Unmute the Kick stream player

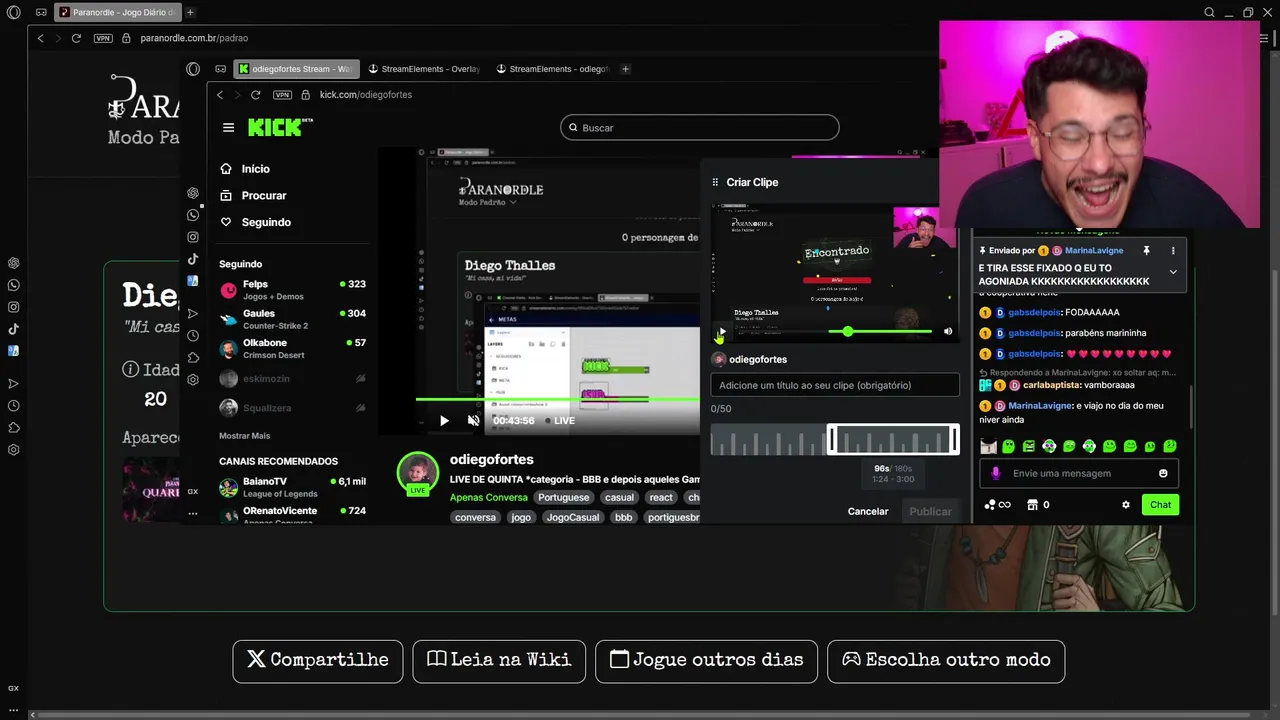click(x=473, y=421)
